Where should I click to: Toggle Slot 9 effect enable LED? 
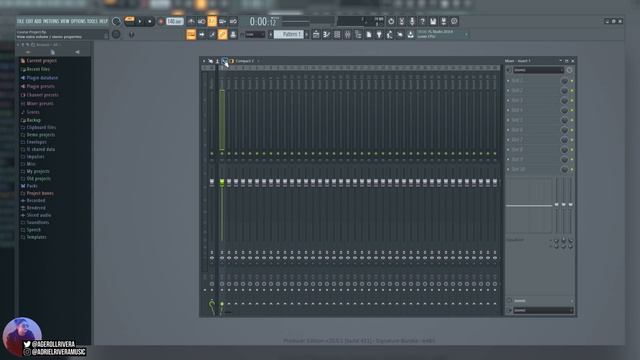tap(572, 160)
